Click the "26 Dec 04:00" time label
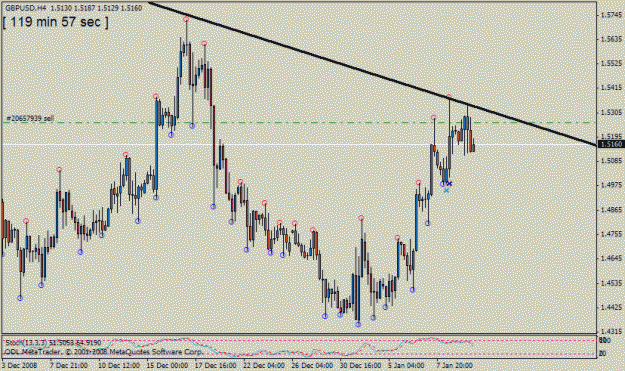This screenshot has width=625, height=371. coord(312,365)
